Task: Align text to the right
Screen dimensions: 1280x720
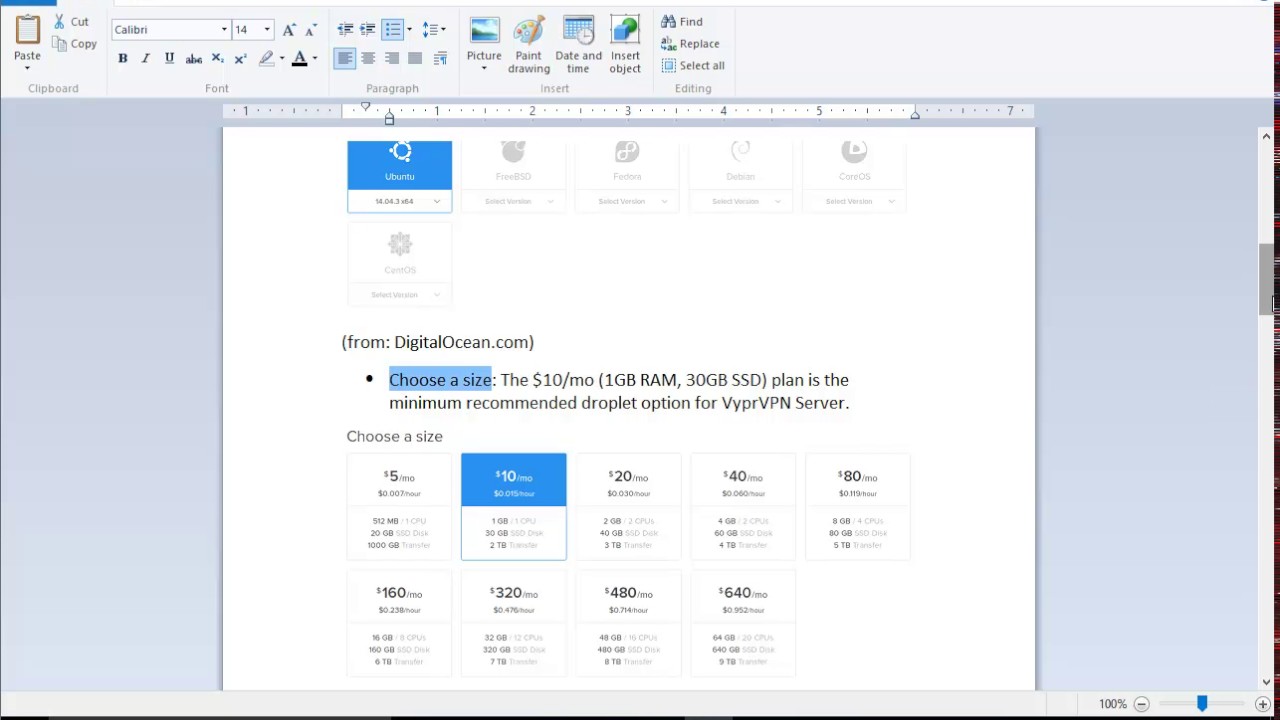Action: 392,59
